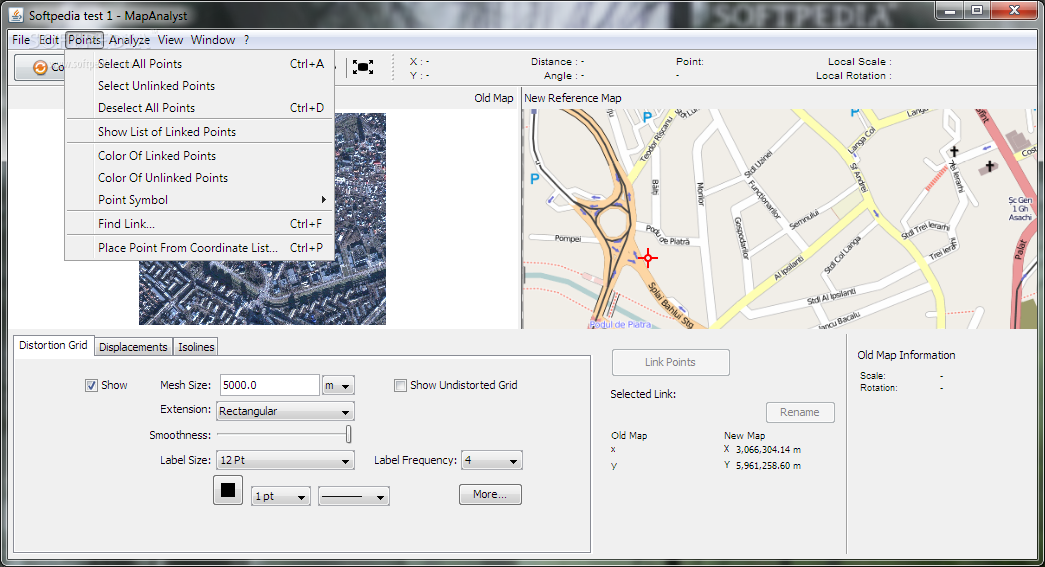Open the File menu
This screenshot has height=567, width=1045.
(21, 40)
